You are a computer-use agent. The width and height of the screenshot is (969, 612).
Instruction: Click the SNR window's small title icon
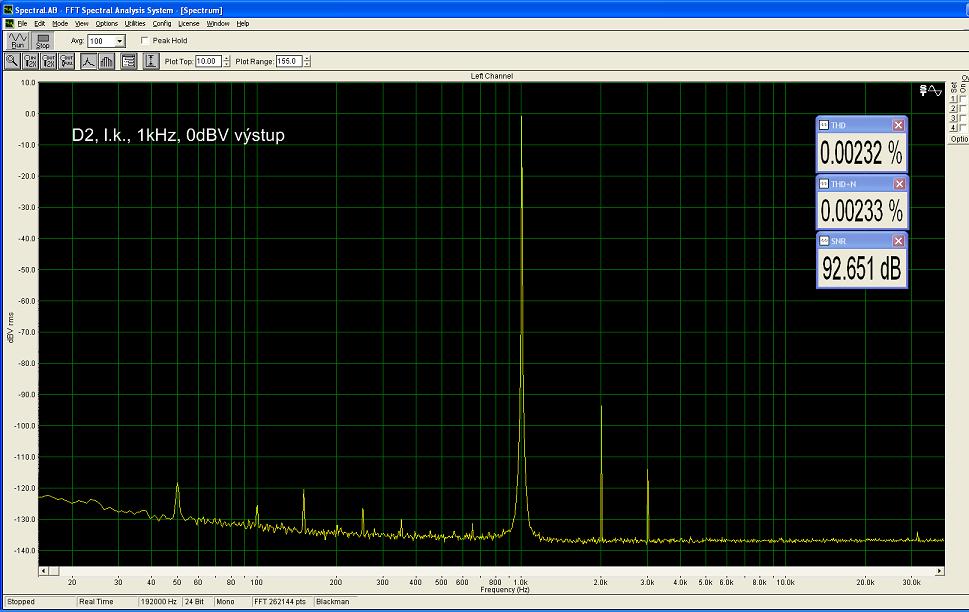824,240
